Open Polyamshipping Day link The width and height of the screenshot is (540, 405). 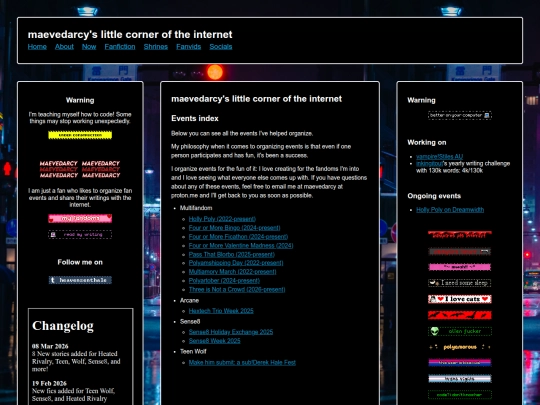(236, 263)
